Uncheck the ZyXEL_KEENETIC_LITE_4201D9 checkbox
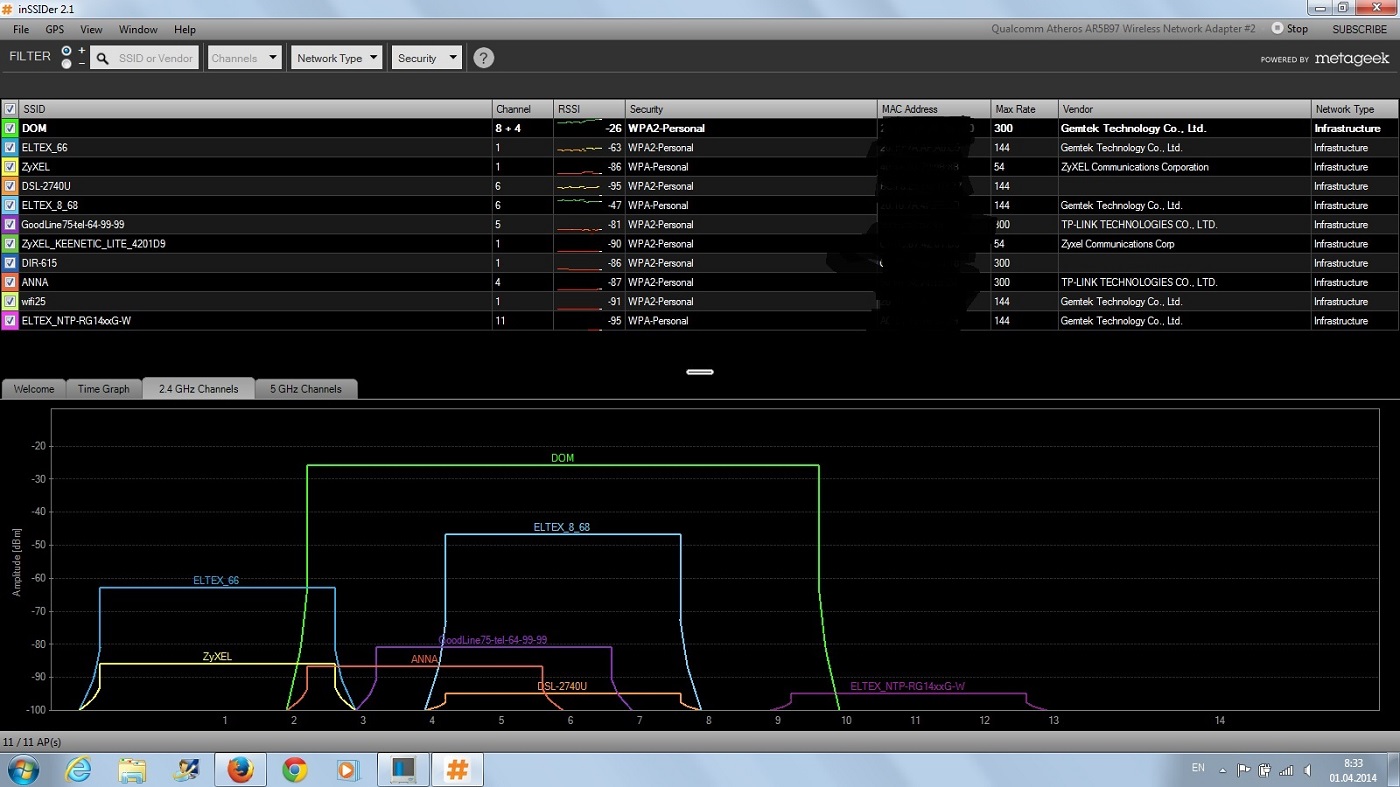The height and width of the screenshot is (787, 1400). pyautogui.click(x=10, y=244)
